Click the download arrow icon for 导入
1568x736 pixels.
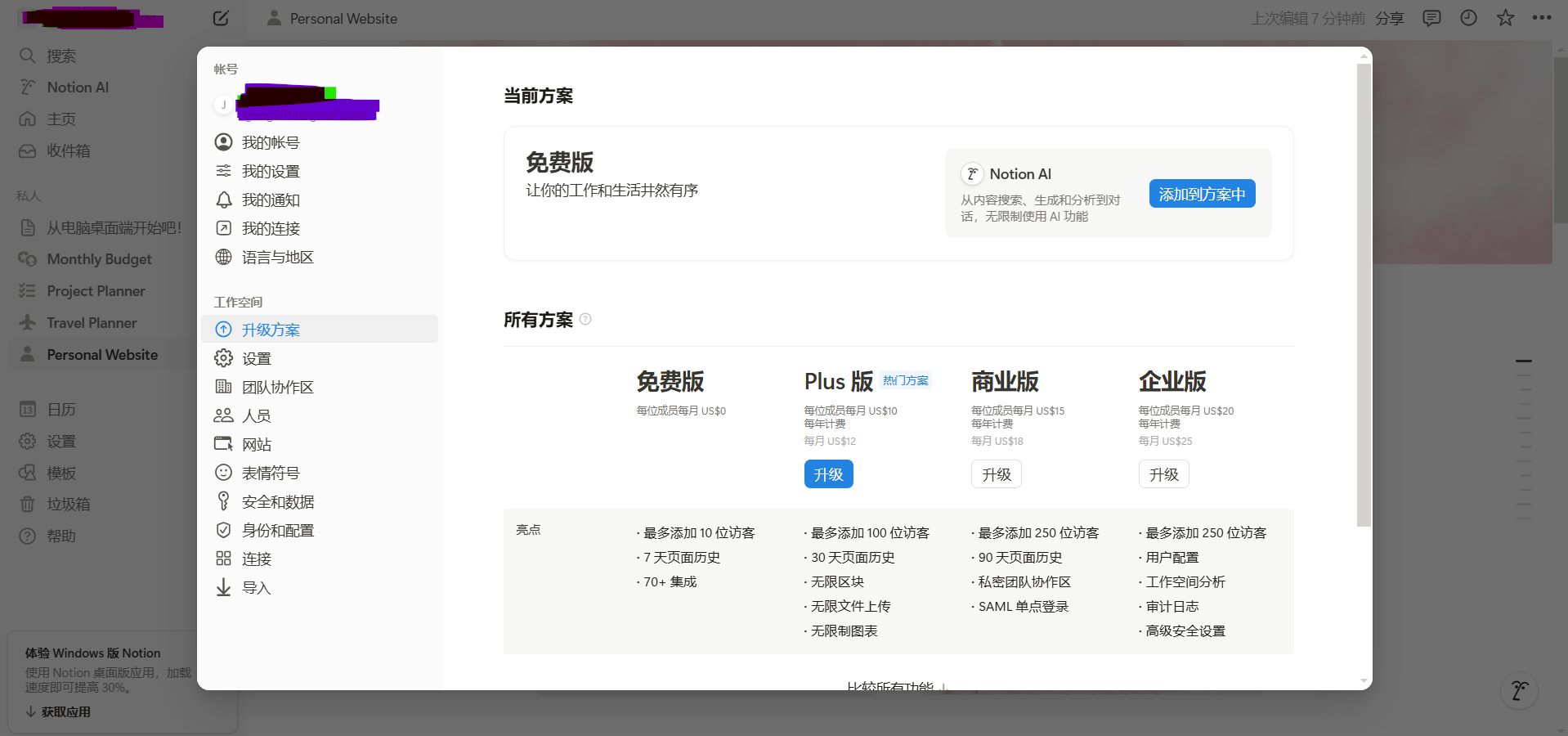click(x=223, y=587)
